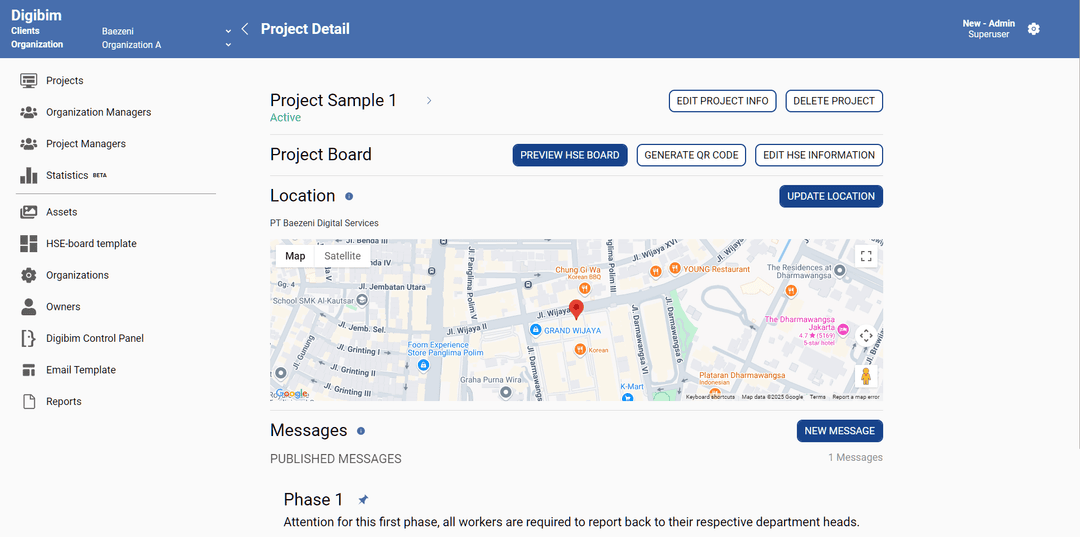1080x537 pixels.
Task: Select the Street View pegman icon
Action: tap(866, 376)
